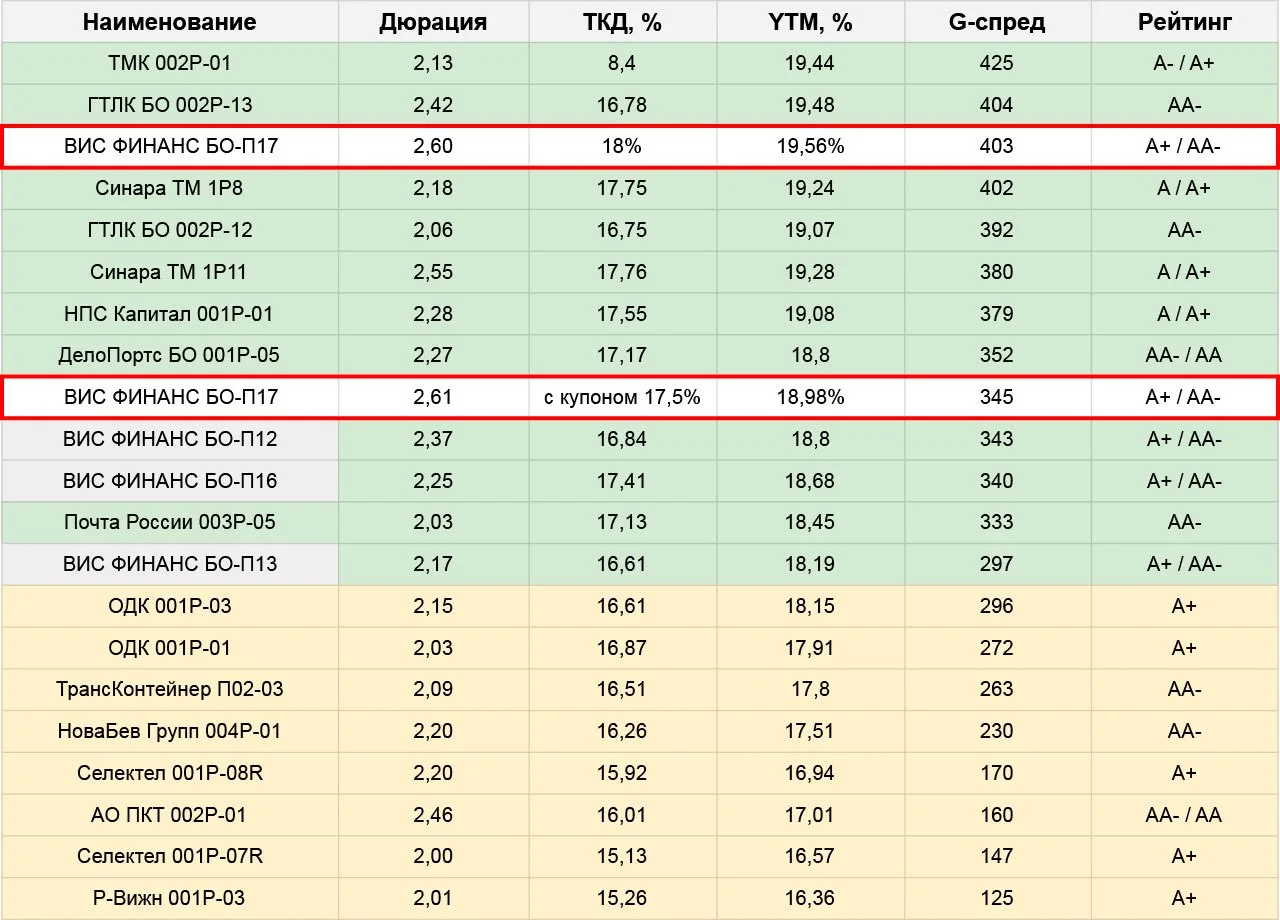This screenshot has height=920, width=1280.
Task: Select the Синара ТМ 1Р8 cell
Action: [x=169, y=188]
